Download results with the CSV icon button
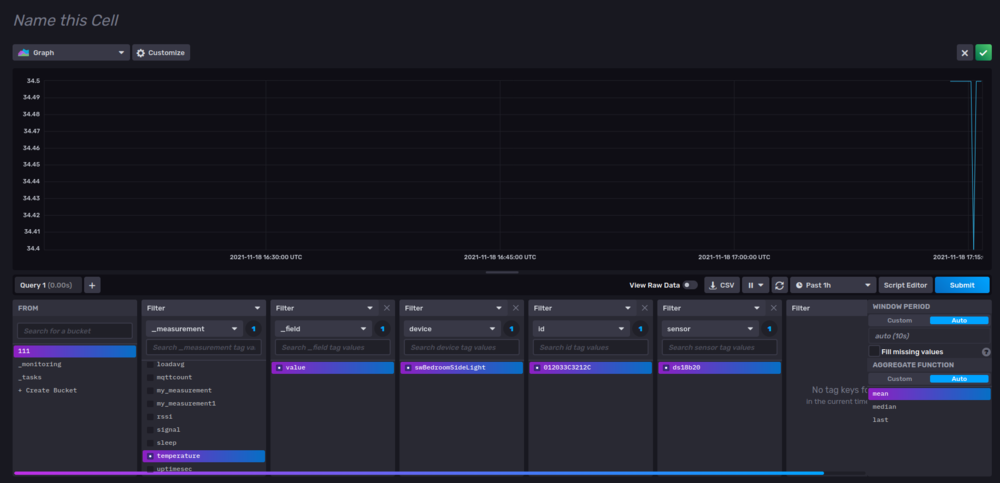1000x483 pixels. click(x=722, y=285)
